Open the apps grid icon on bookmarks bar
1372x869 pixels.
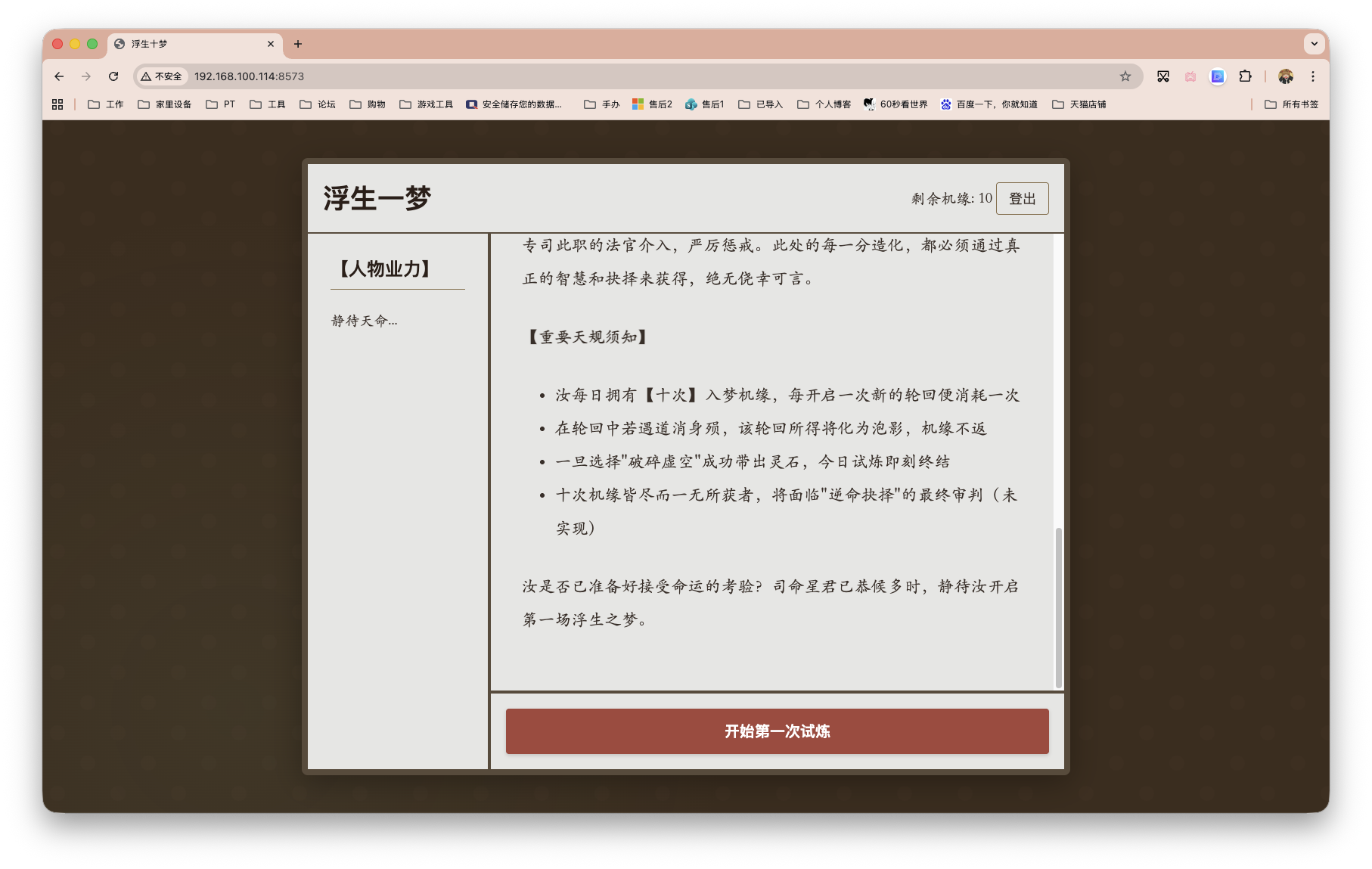click(x=57, y=104)
